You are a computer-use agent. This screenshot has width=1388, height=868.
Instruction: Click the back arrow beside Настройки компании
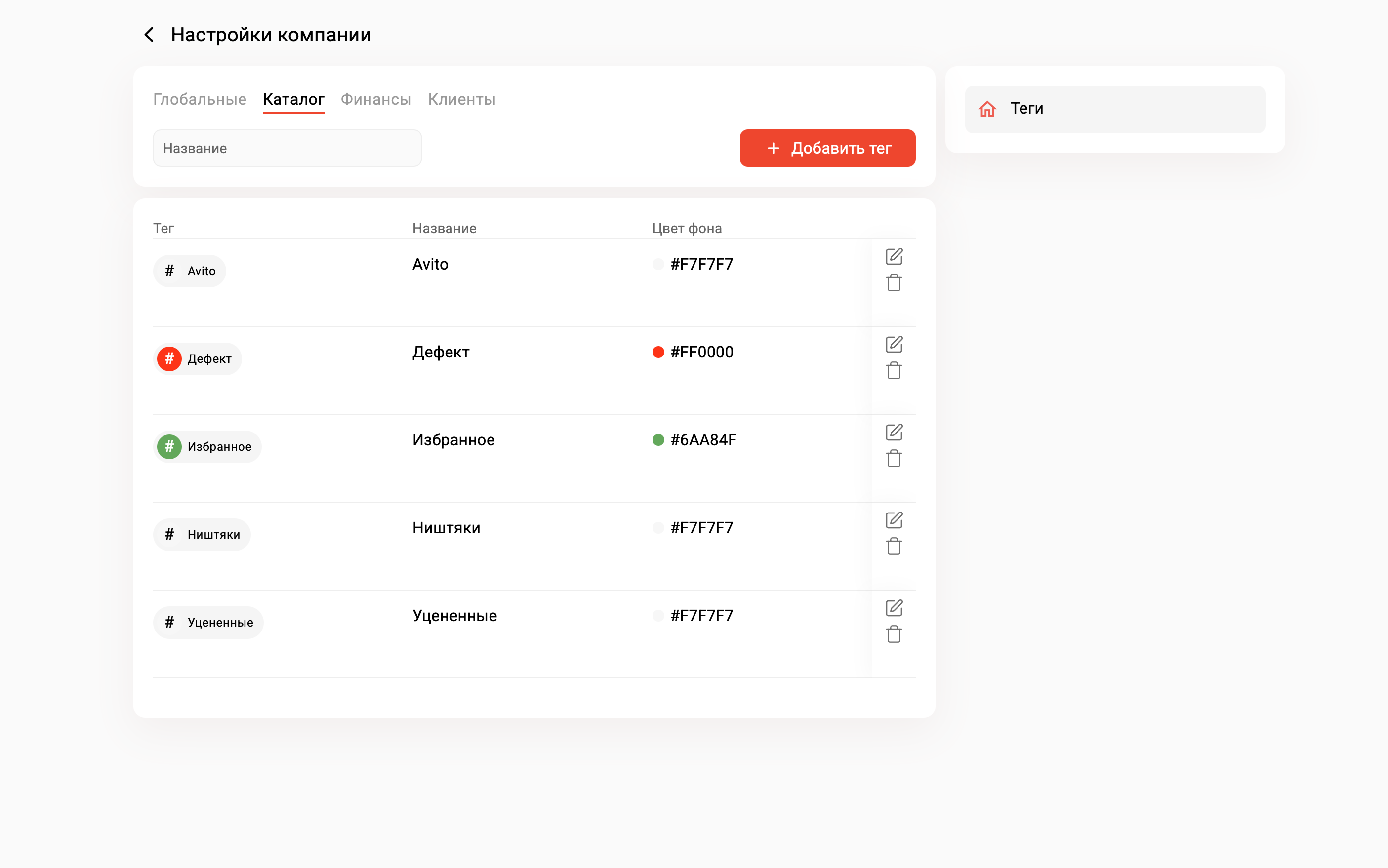point(149,35)
